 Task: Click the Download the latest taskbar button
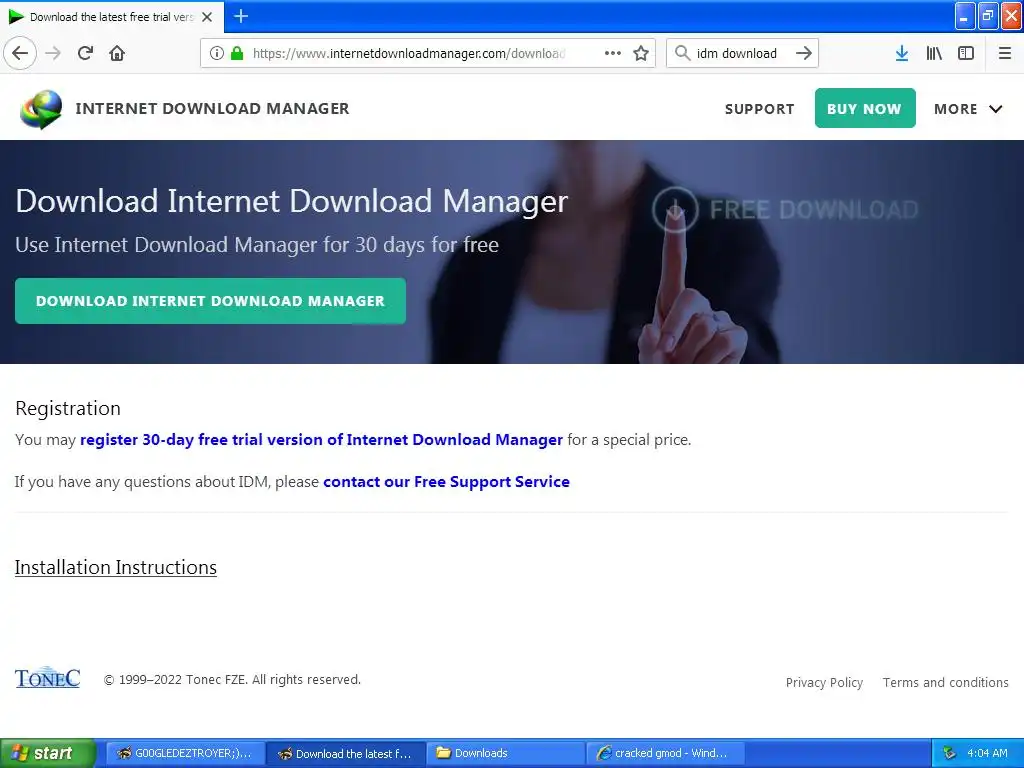pyautogui.click(x=345, y=753)
